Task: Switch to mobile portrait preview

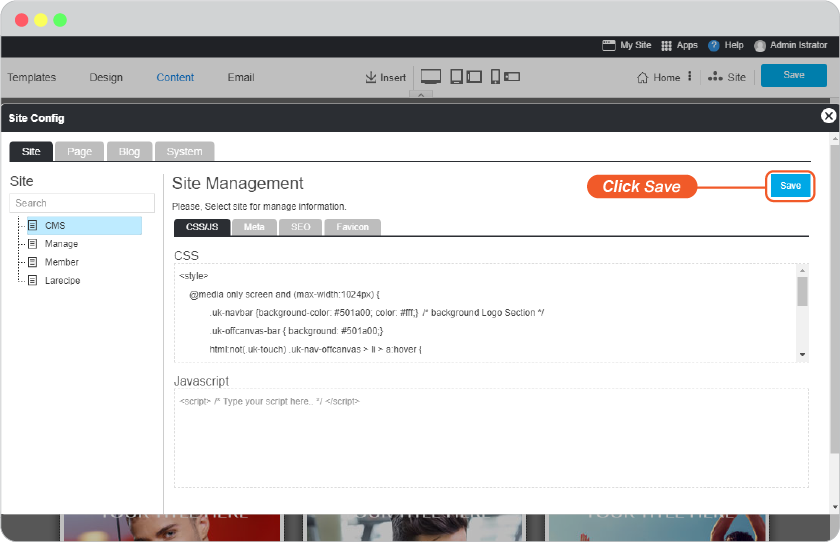Action: (x=496, y=77)
